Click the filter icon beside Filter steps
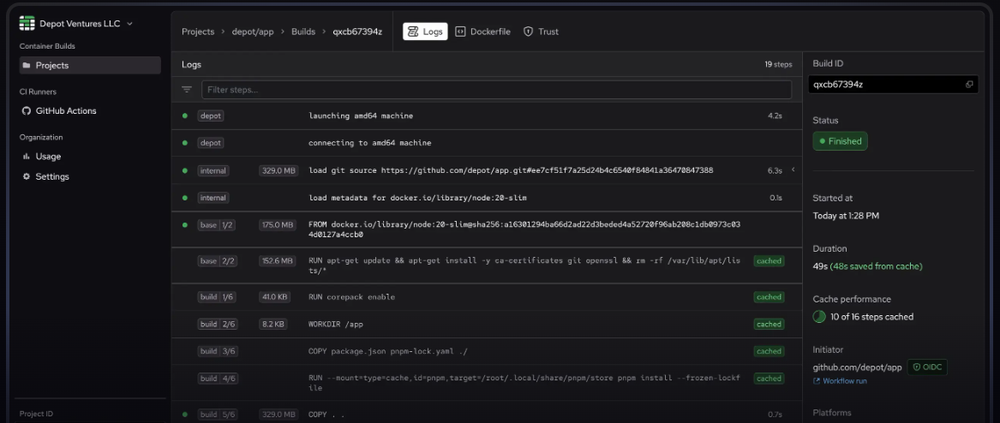This screenshot has width=1000, height=423. coord(187,89)
